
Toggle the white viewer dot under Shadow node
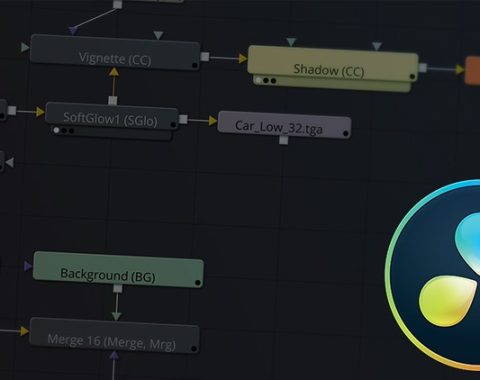(x=258, y=80)
